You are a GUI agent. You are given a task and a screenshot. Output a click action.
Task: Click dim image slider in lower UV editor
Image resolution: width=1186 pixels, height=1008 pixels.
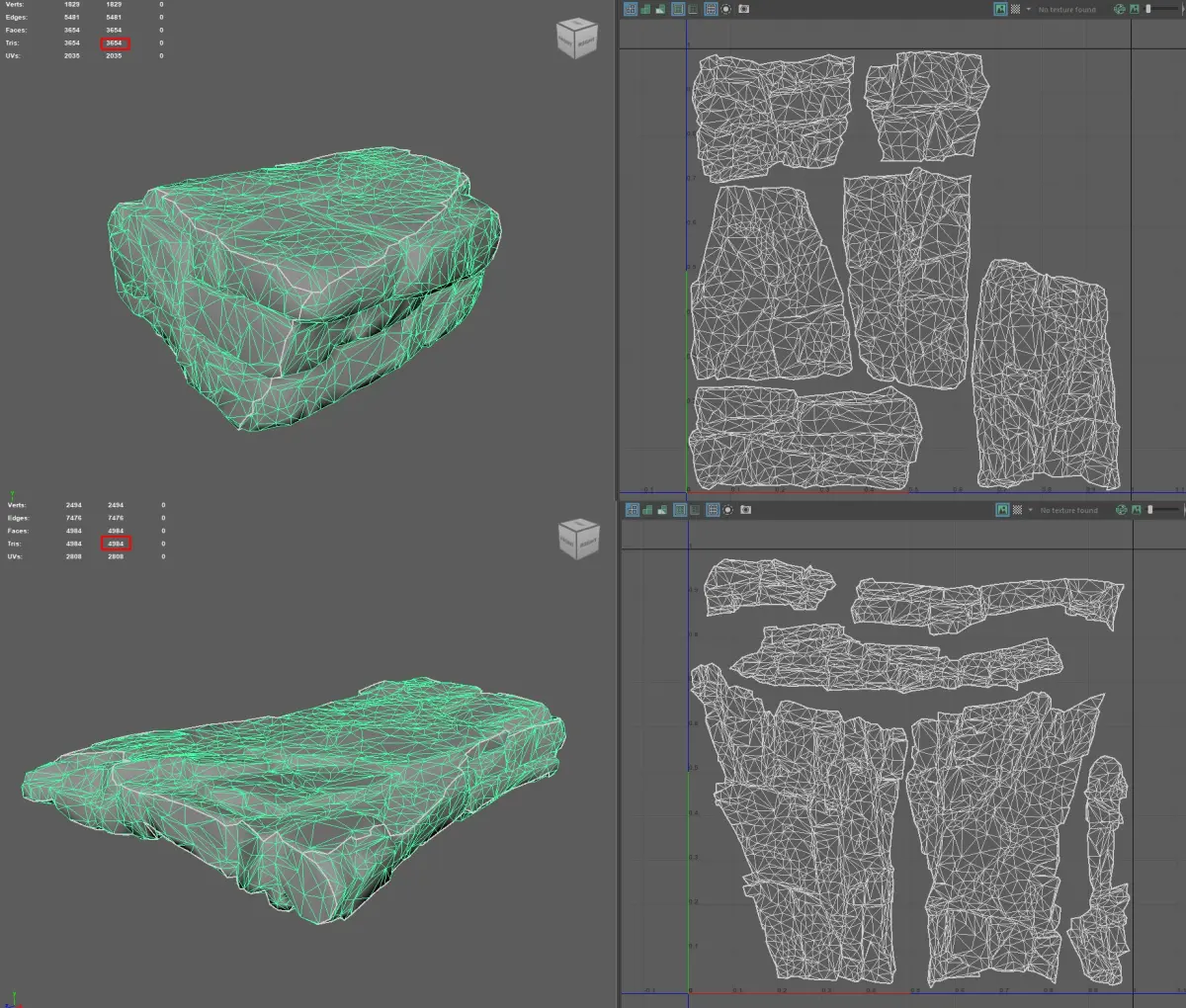point(1164,510)
